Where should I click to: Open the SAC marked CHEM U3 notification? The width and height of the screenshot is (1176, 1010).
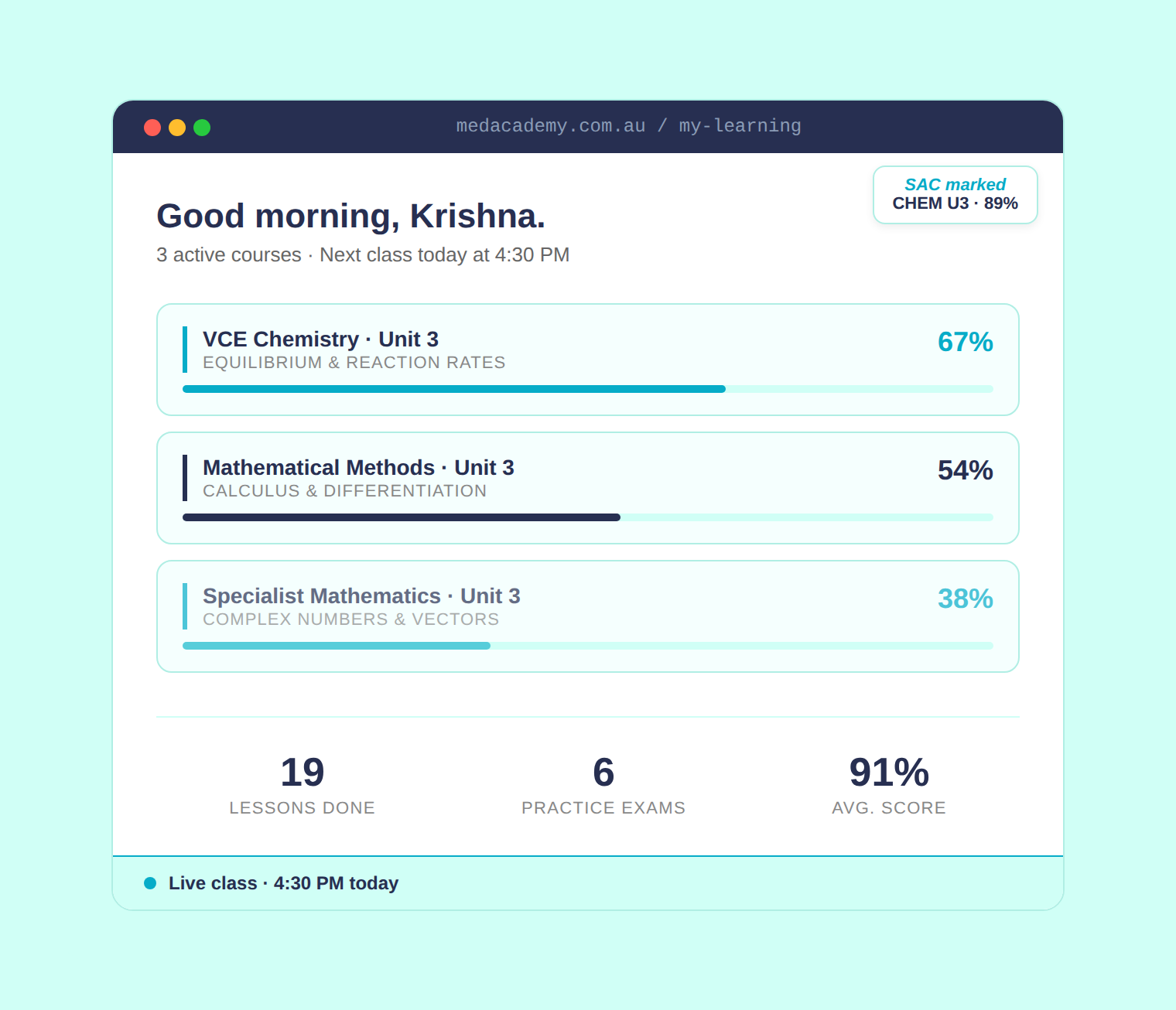(955, 195)
